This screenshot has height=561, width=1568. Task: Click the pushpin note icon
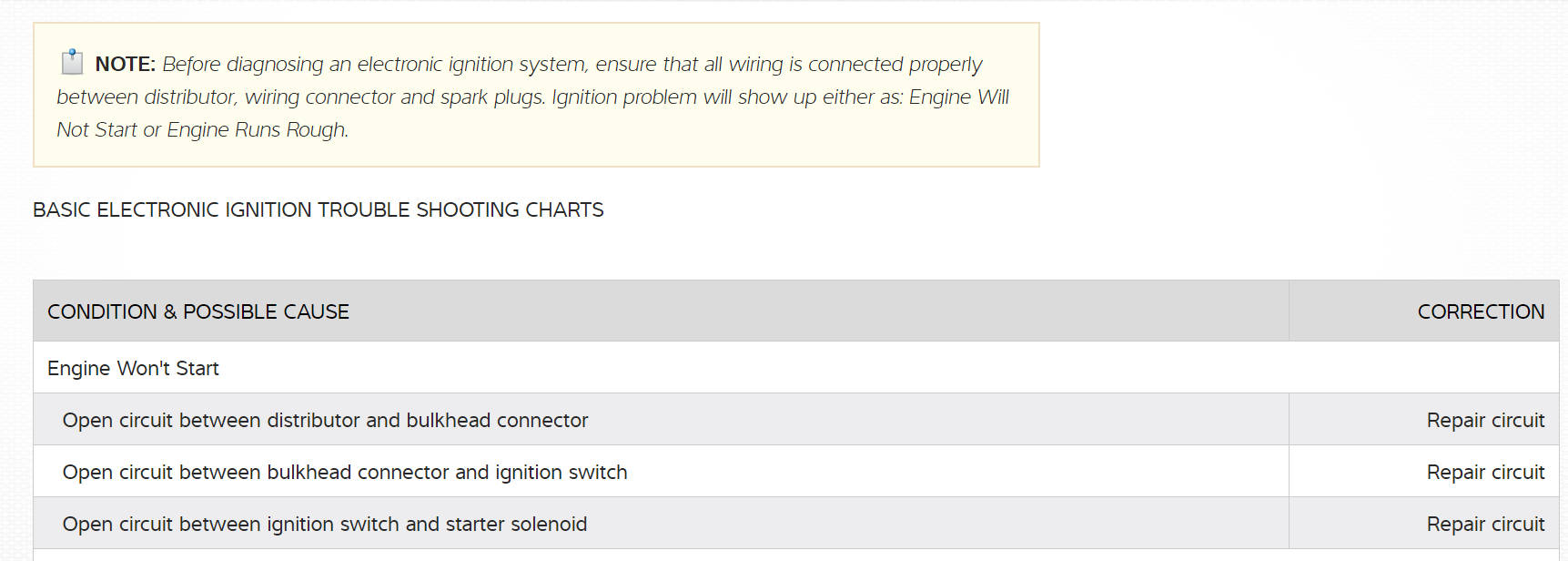click(72, 62)
